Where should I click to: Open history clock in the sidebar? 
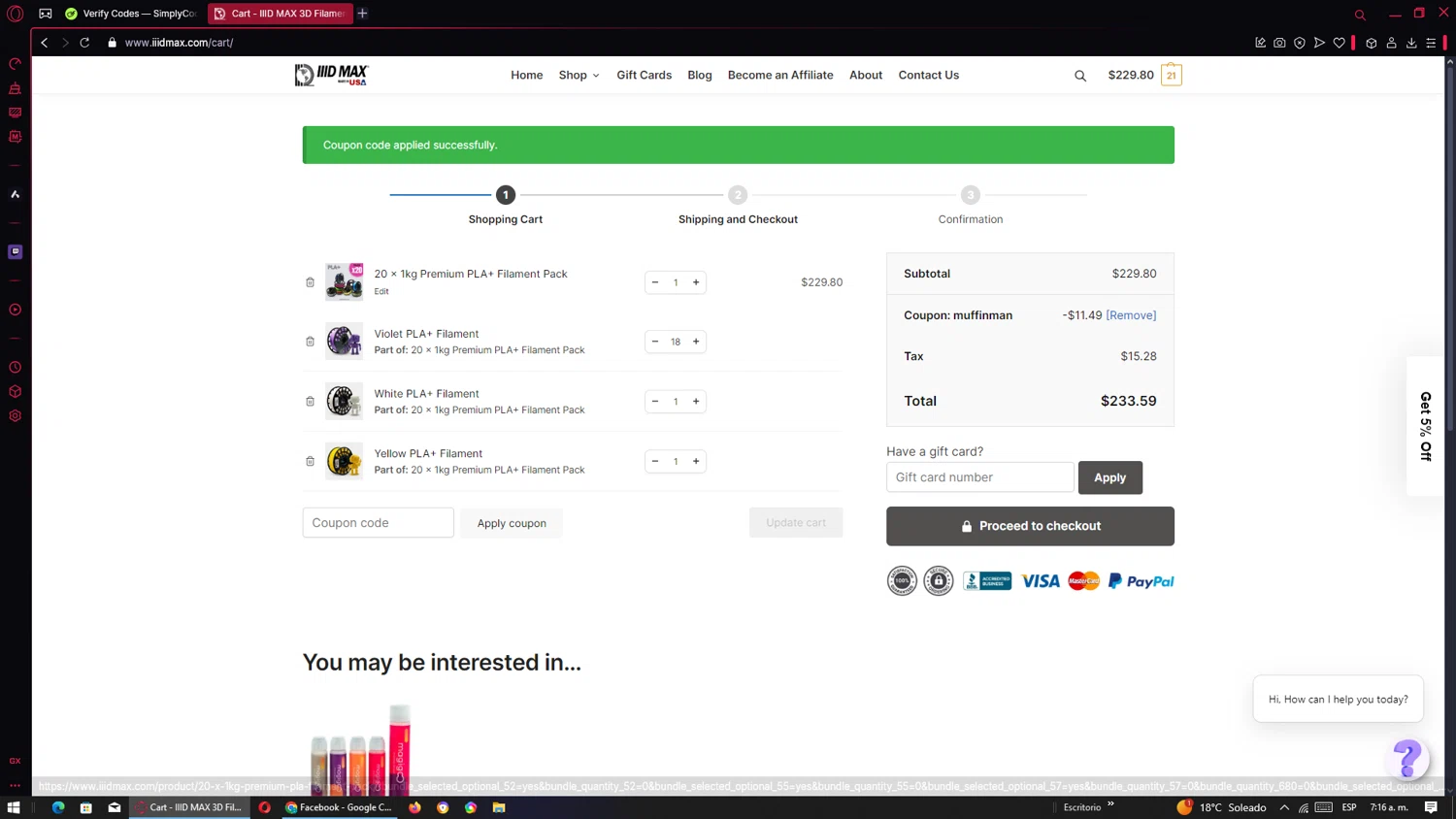click(x=15, y=367)
